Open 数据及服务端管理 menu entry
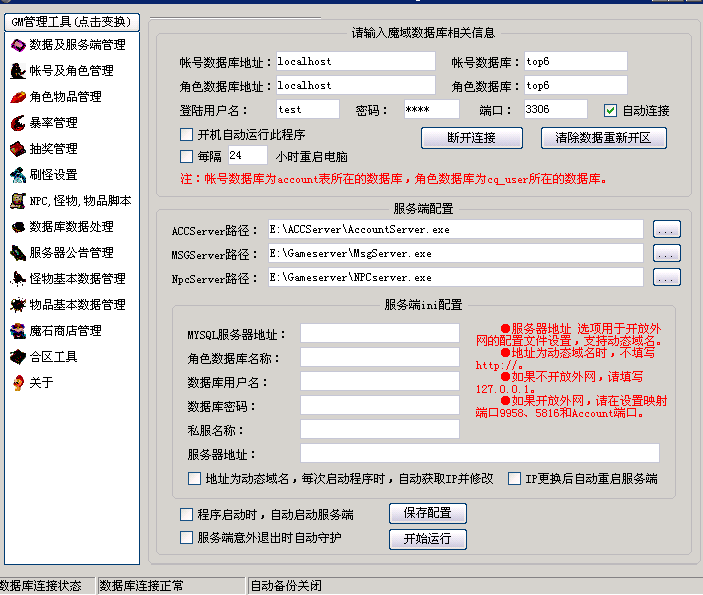This screenshot has height=595, width=703. coord(78,45)
